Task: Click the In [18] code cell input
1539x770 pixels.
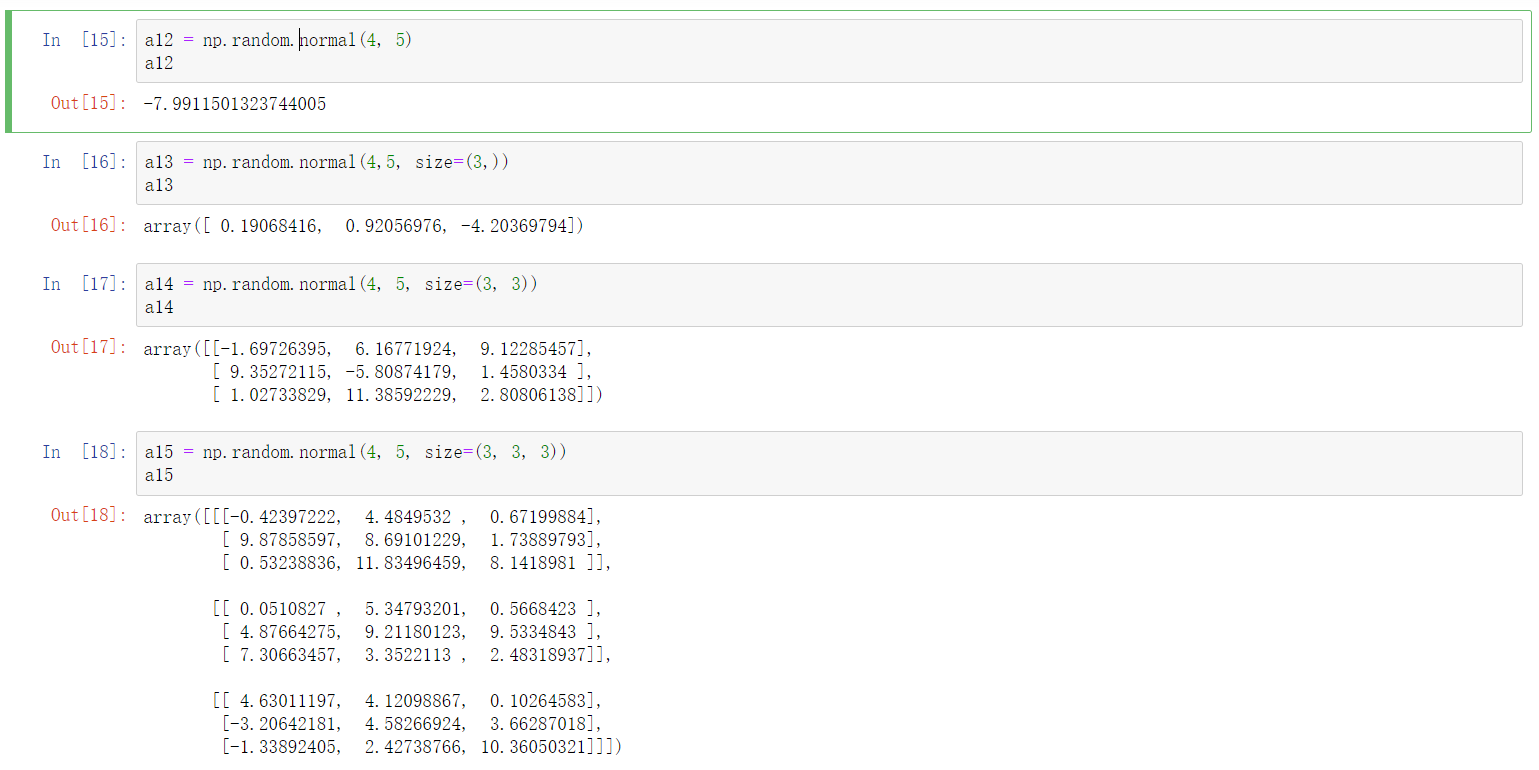Action: [x=829, y=463]
